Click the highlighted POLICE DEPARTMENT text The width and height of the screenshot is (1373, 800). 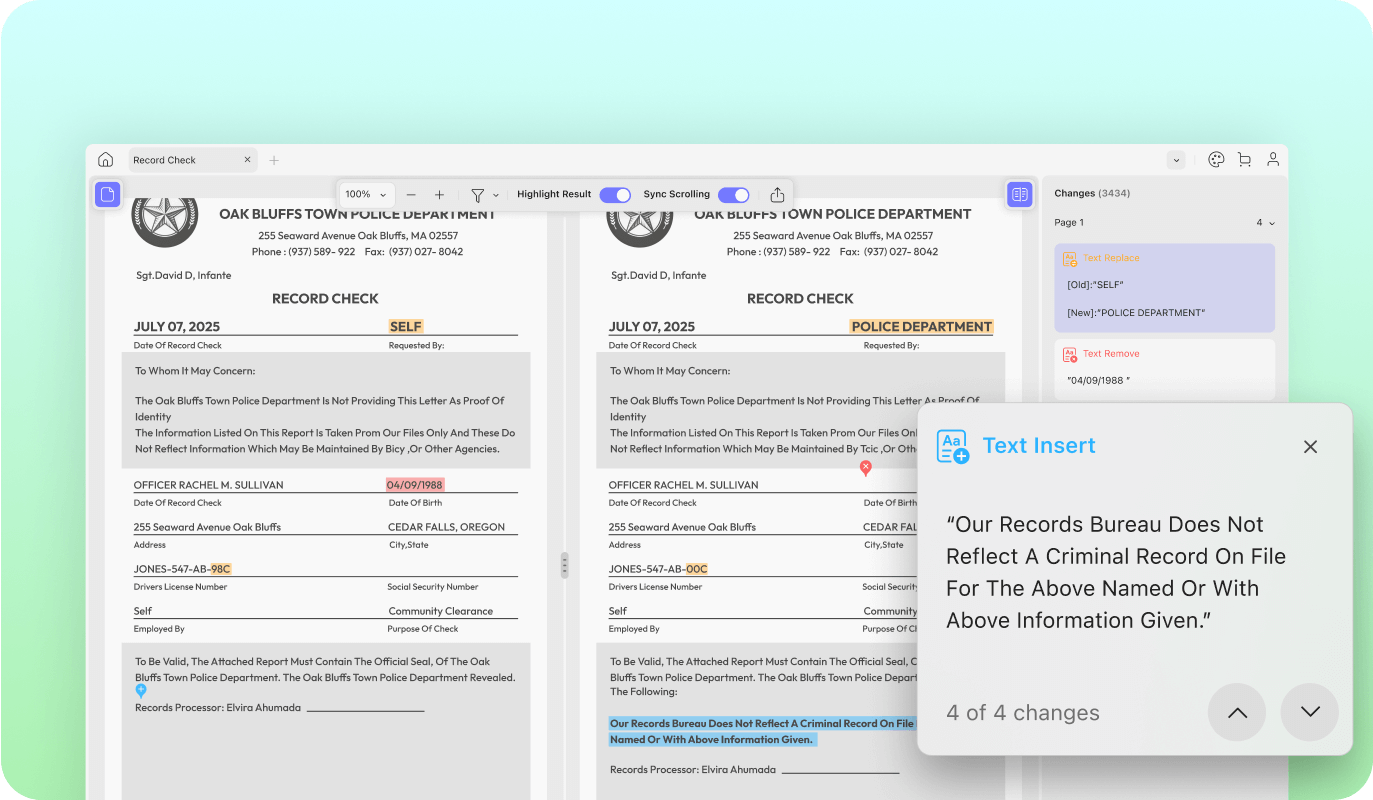click(922, 326)
